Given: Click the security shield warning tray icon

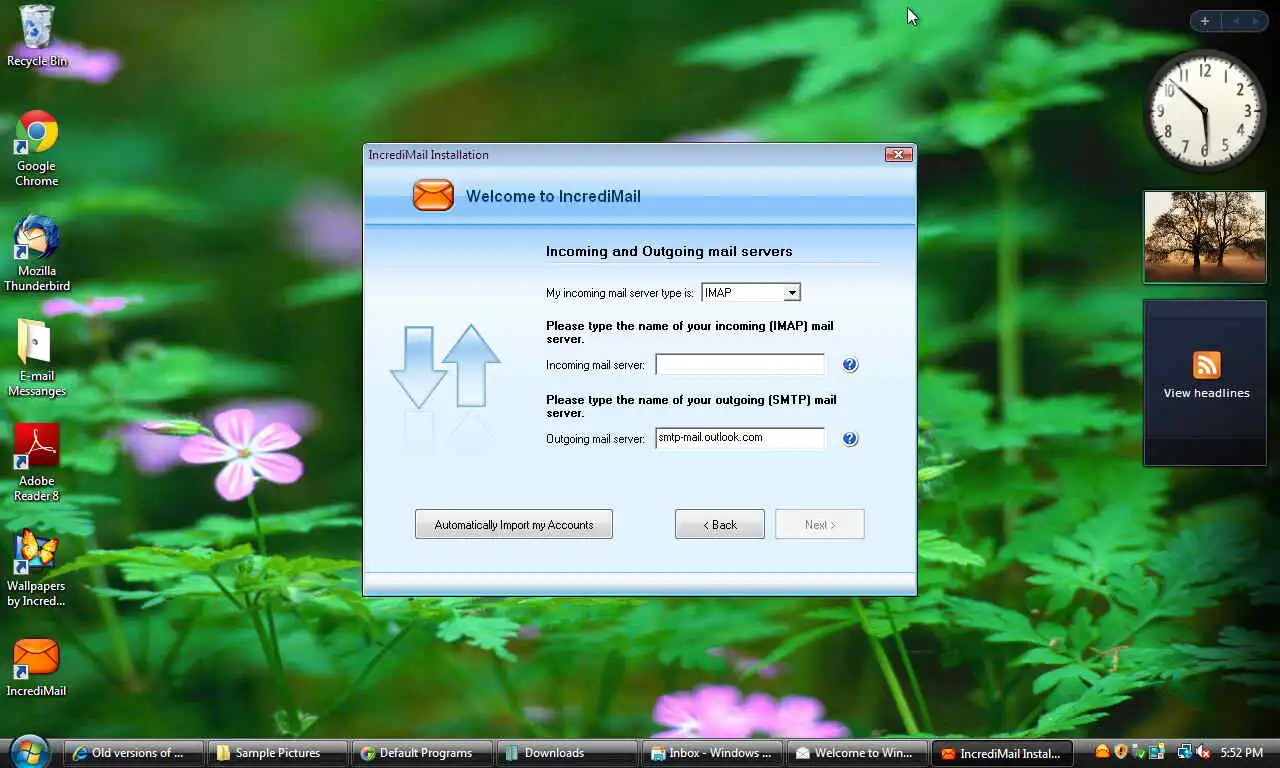Looking at the screenshot, I should (1121, 752).
